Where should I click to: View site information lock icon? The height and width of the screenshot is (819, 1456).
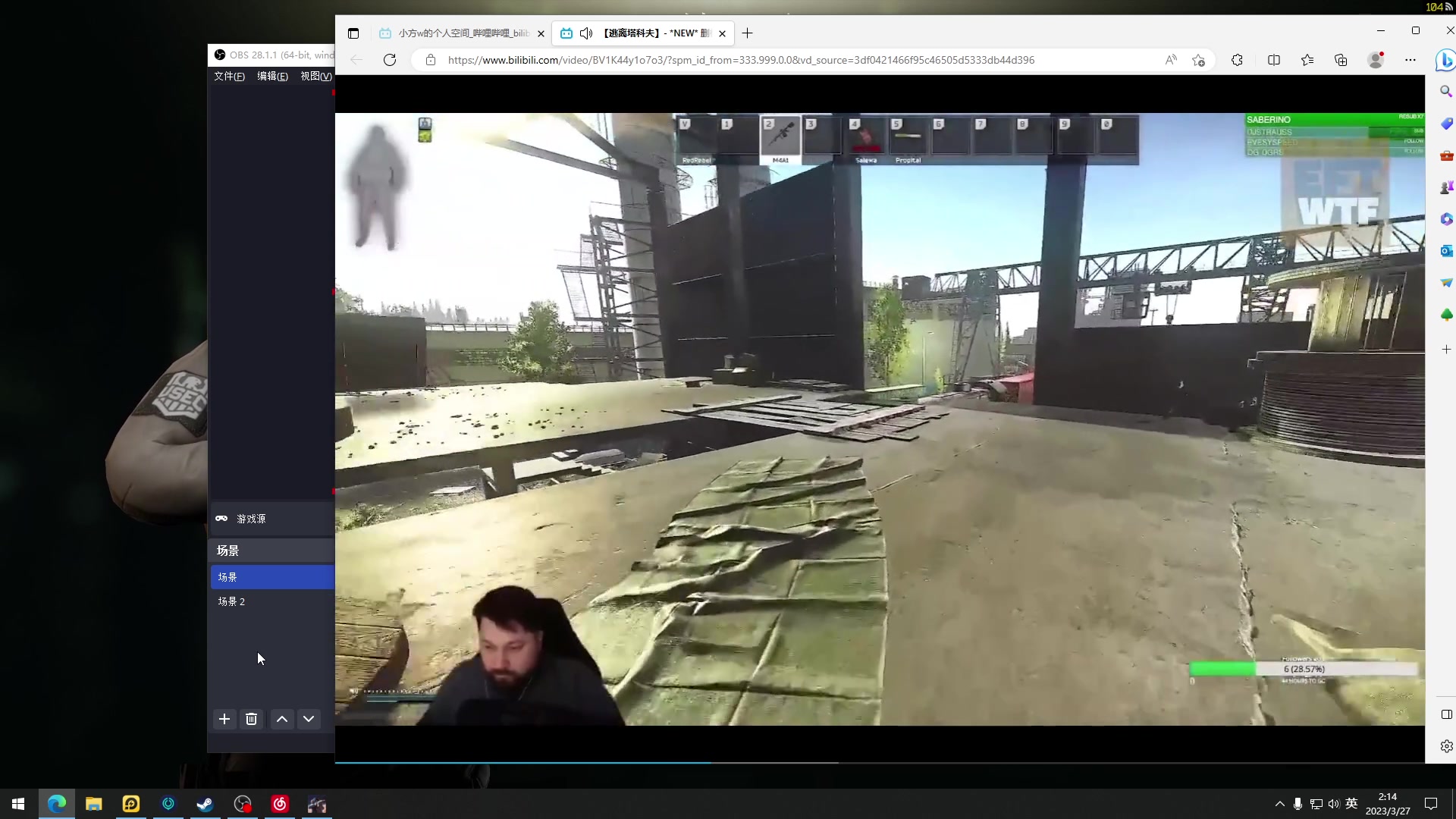(x=431, y=60)
